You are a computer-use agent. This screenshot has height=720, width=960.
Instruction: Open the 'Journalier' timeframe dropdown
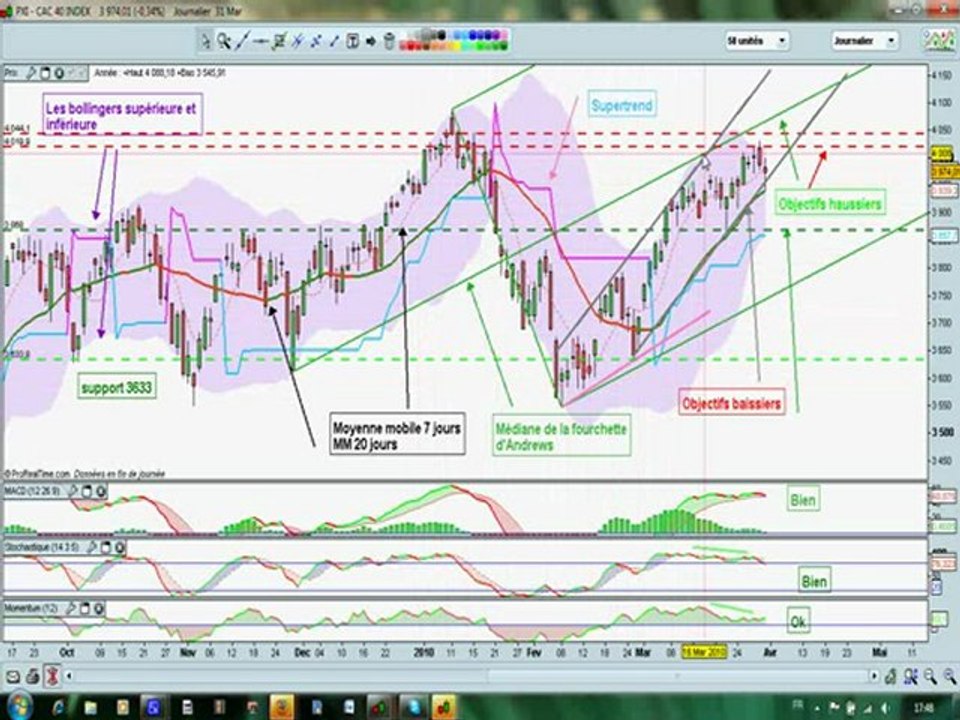864,41
